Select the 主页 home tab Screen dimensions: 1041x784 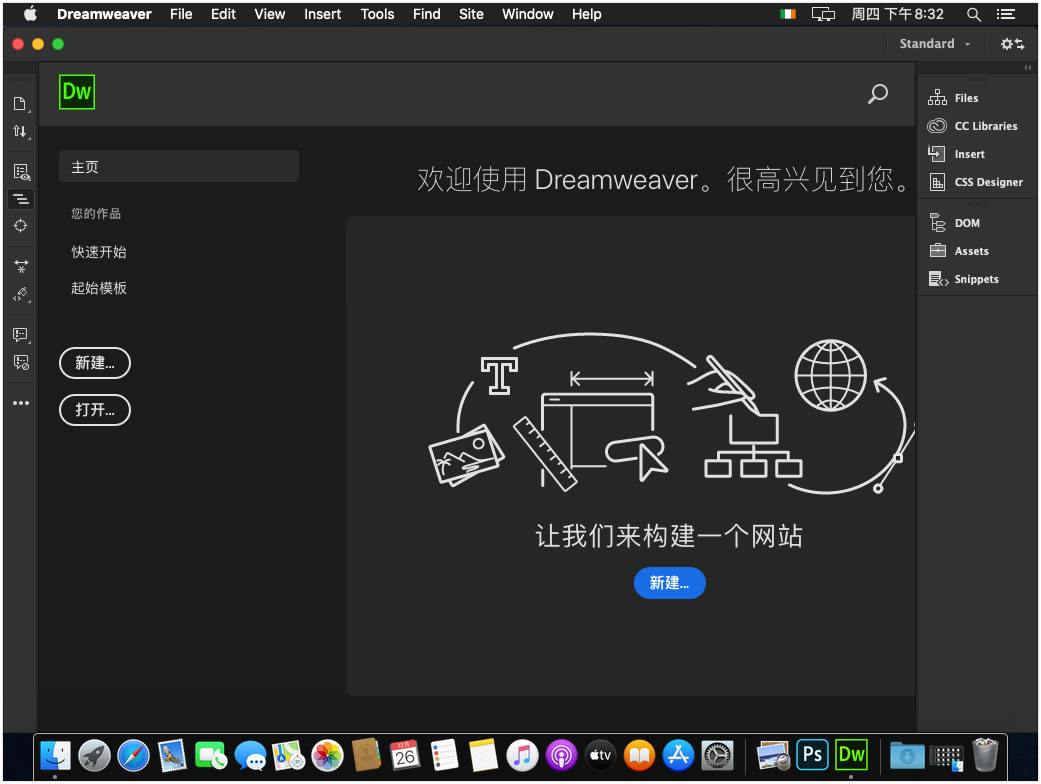click(179, 166)
